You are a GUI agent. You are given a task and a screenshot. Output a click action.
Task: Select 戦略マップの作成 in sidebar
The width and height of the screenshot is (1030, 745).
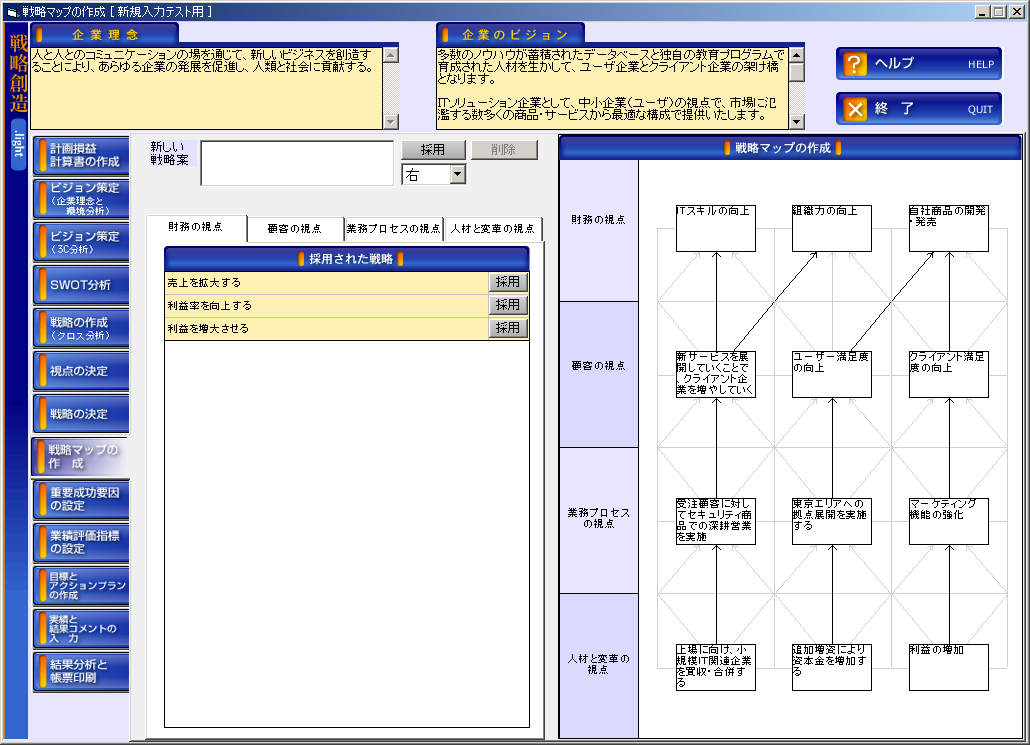point(80,457)
